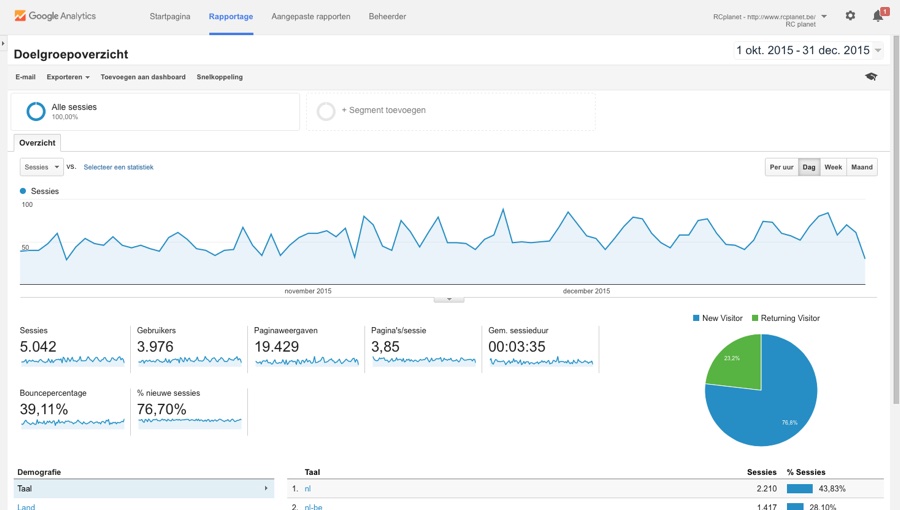Select the Overzicht tab
The width and height of the screenshot is (900, 510).
coord(37,143)
